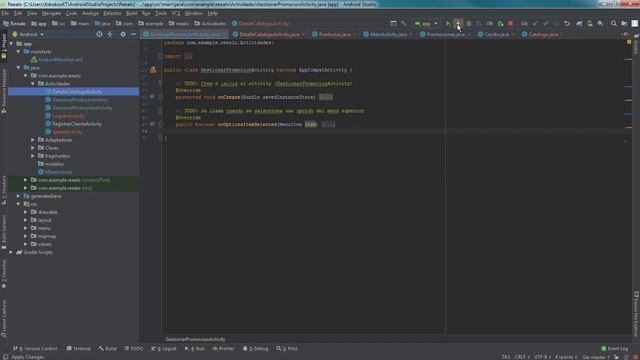Switch to MainActivity.java tab
Image resolution: width=640 pixels, height=360 pixels.
(388, 34)
